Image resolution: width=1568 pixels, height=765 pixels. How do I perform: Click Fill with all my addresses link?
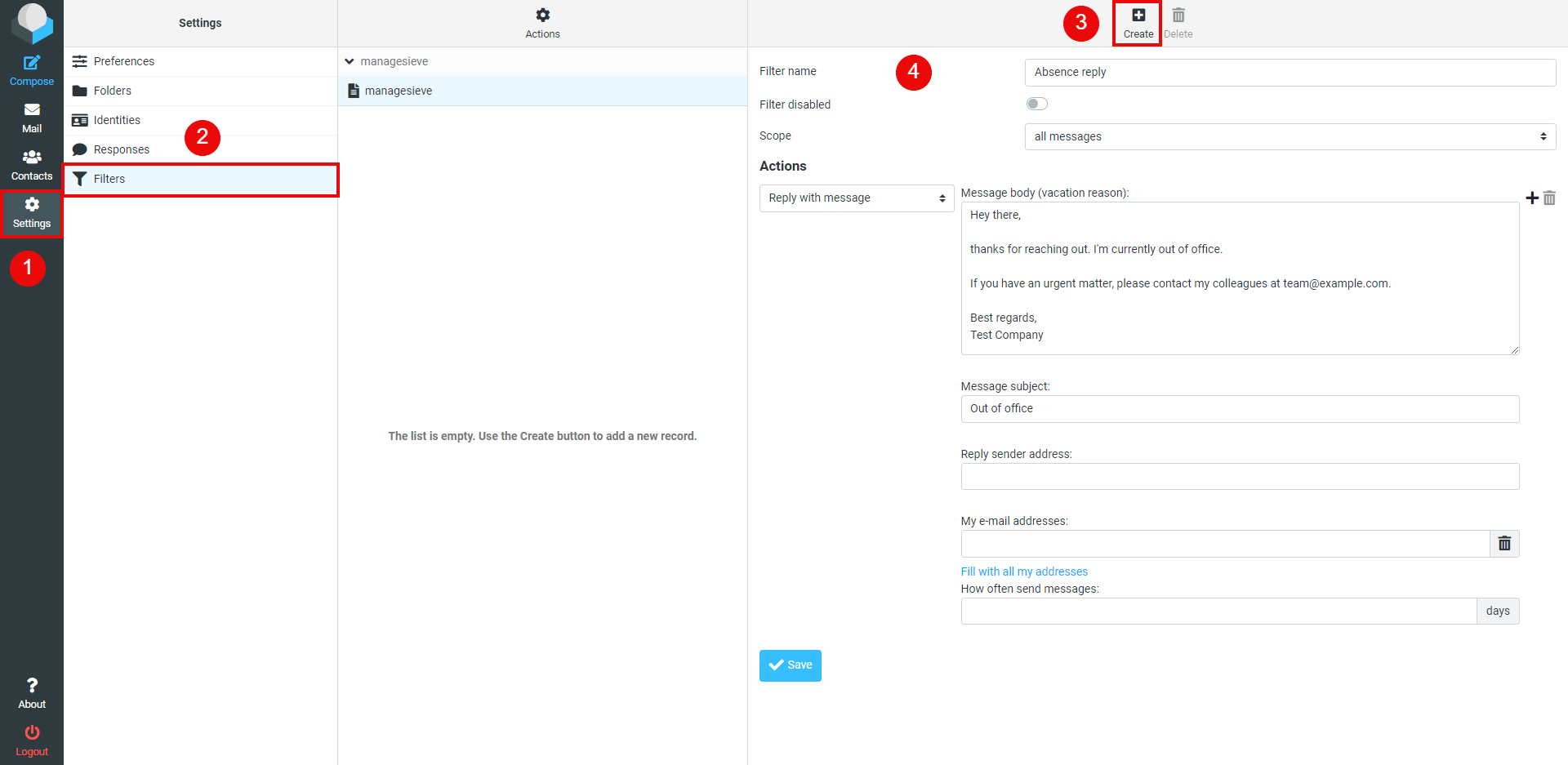tap(1024, 572)
